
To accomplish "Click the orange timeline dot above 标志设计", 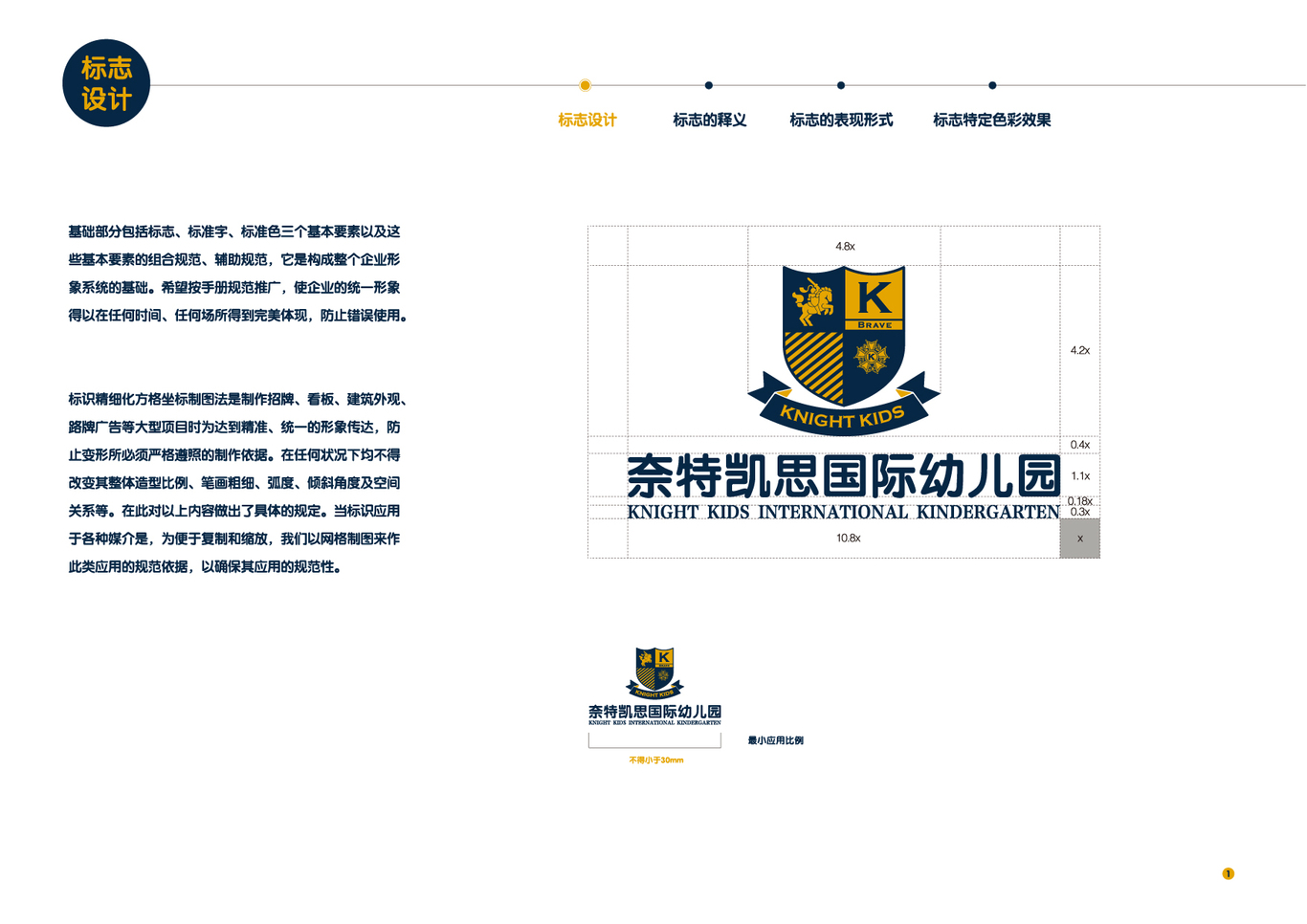I will 586,85.
